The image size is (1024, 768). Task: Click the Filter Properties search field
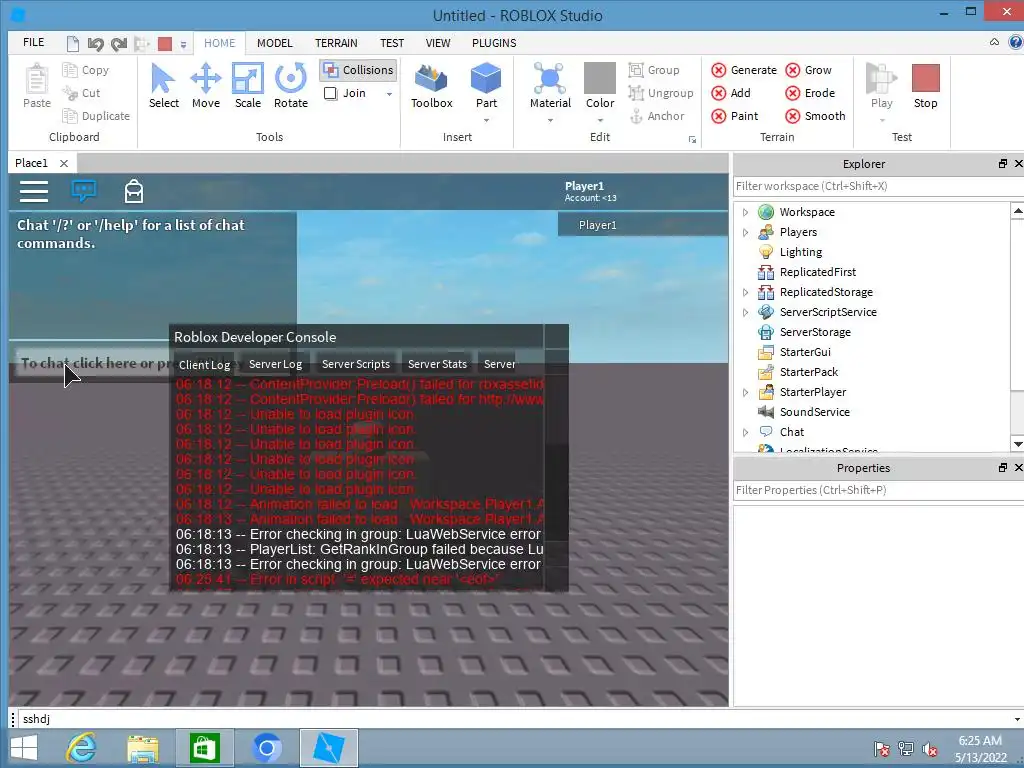[875, 490]
